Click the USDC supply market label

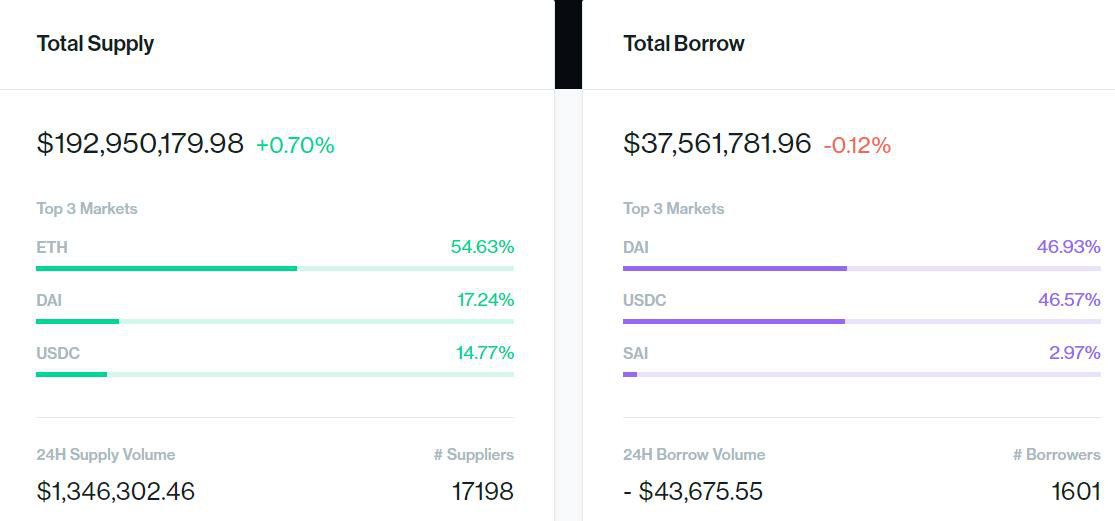[58, 353]
